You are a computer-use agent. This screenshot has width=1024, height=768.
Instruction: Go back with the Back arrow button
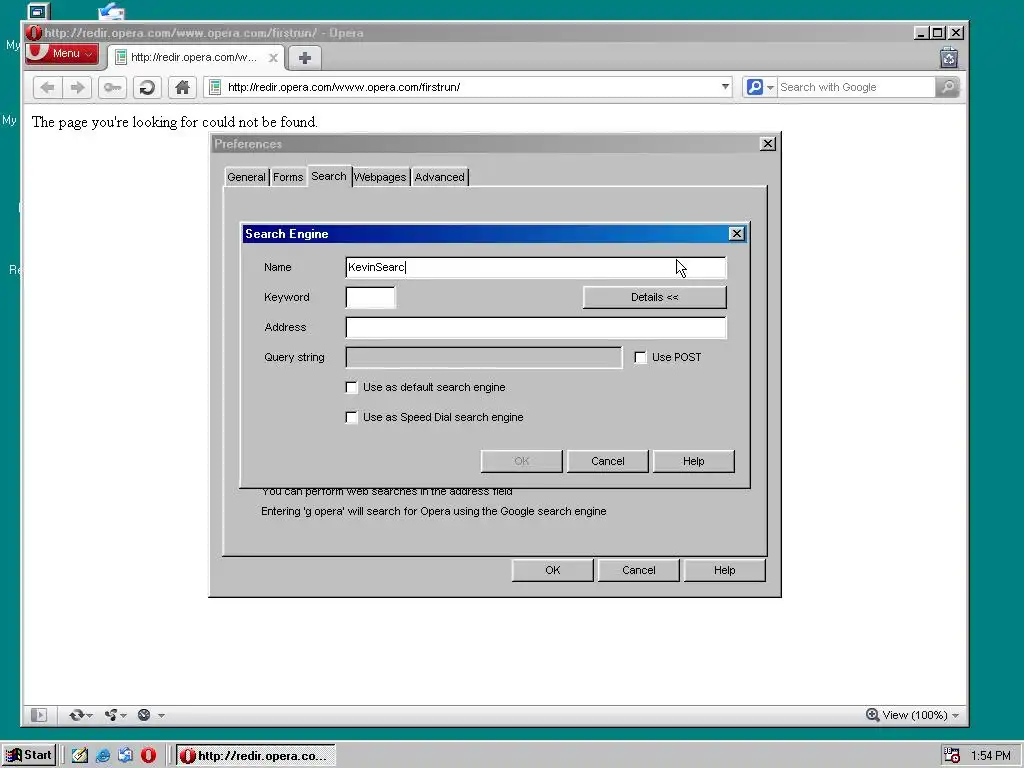pyautogui.click(x=47, y=88)
